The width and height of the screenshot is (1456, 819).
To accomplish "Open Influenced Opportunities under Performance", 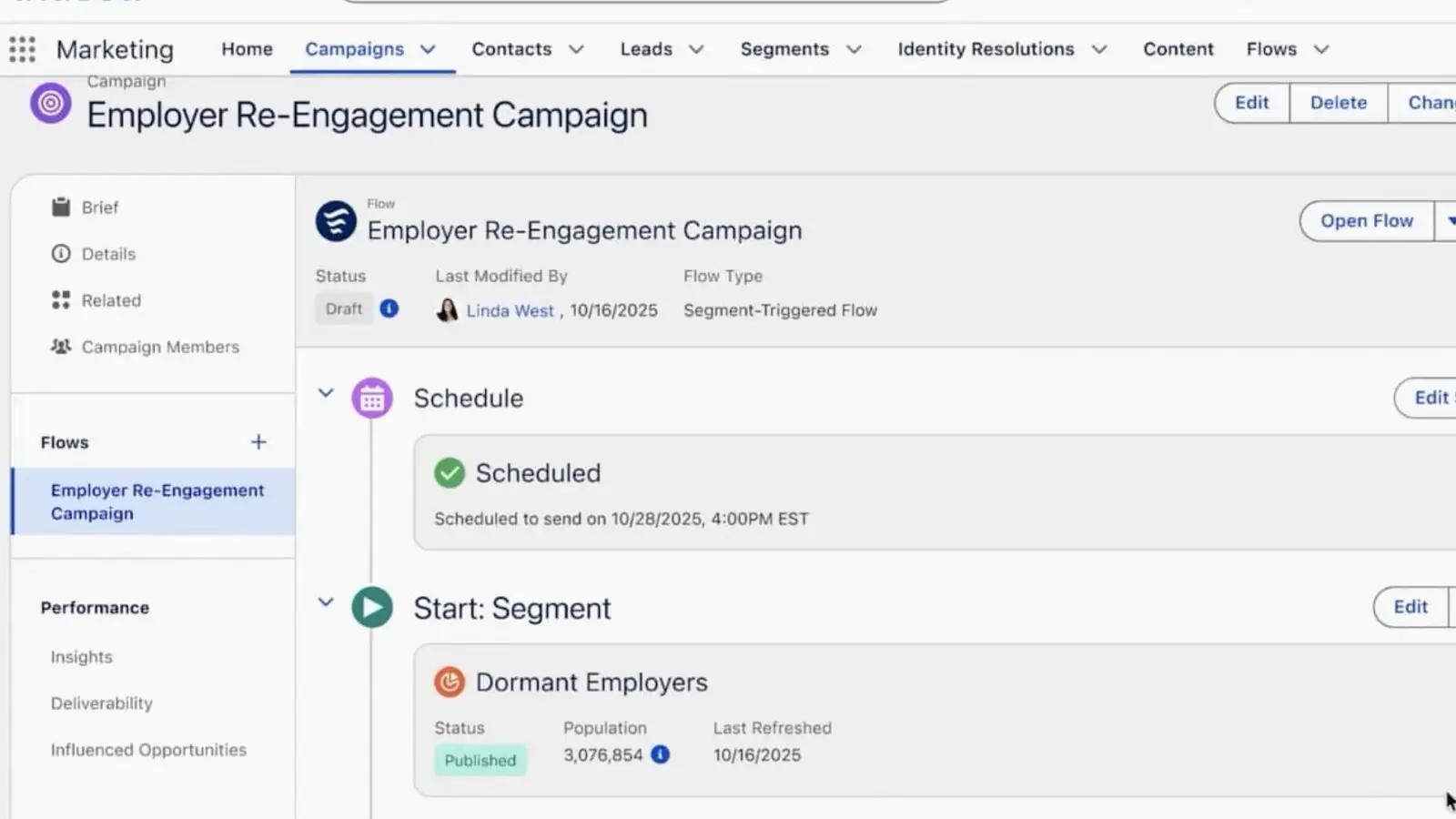I will [x=148, y=750].
